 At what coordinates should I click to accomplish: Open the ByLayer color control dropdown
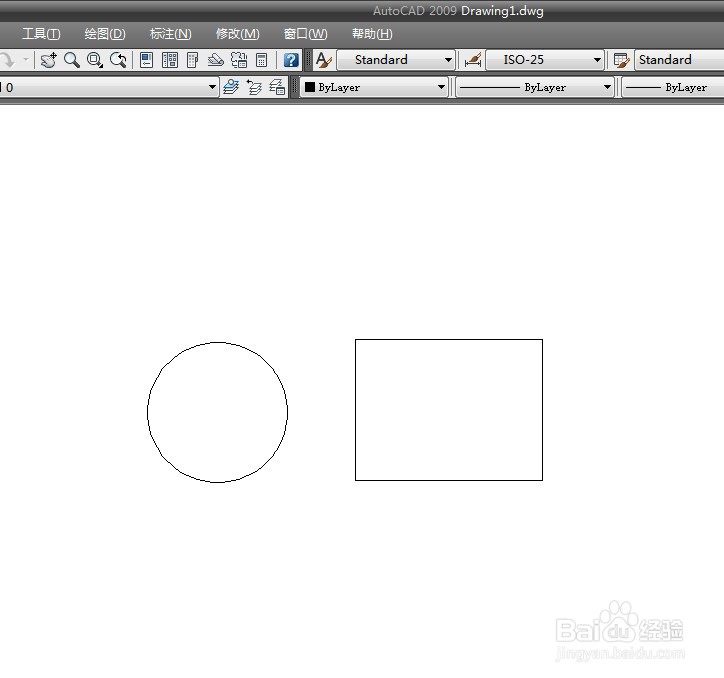coord(374,87)
